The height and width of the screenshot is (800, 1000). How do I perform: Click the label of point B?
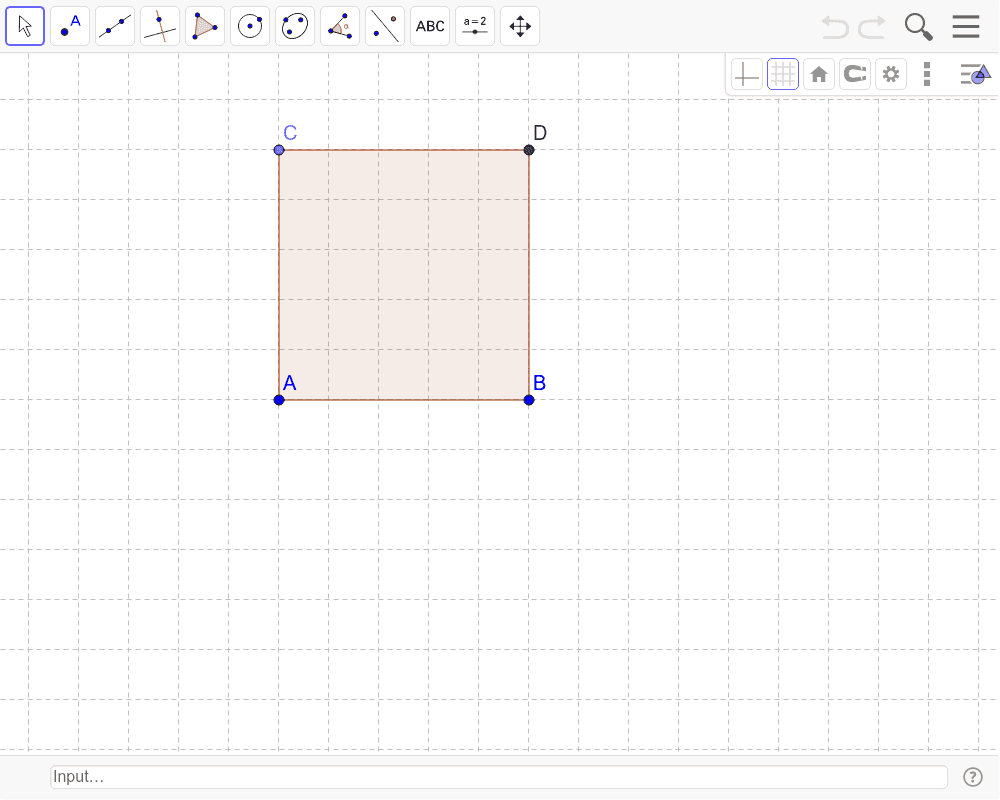point(540,383)
